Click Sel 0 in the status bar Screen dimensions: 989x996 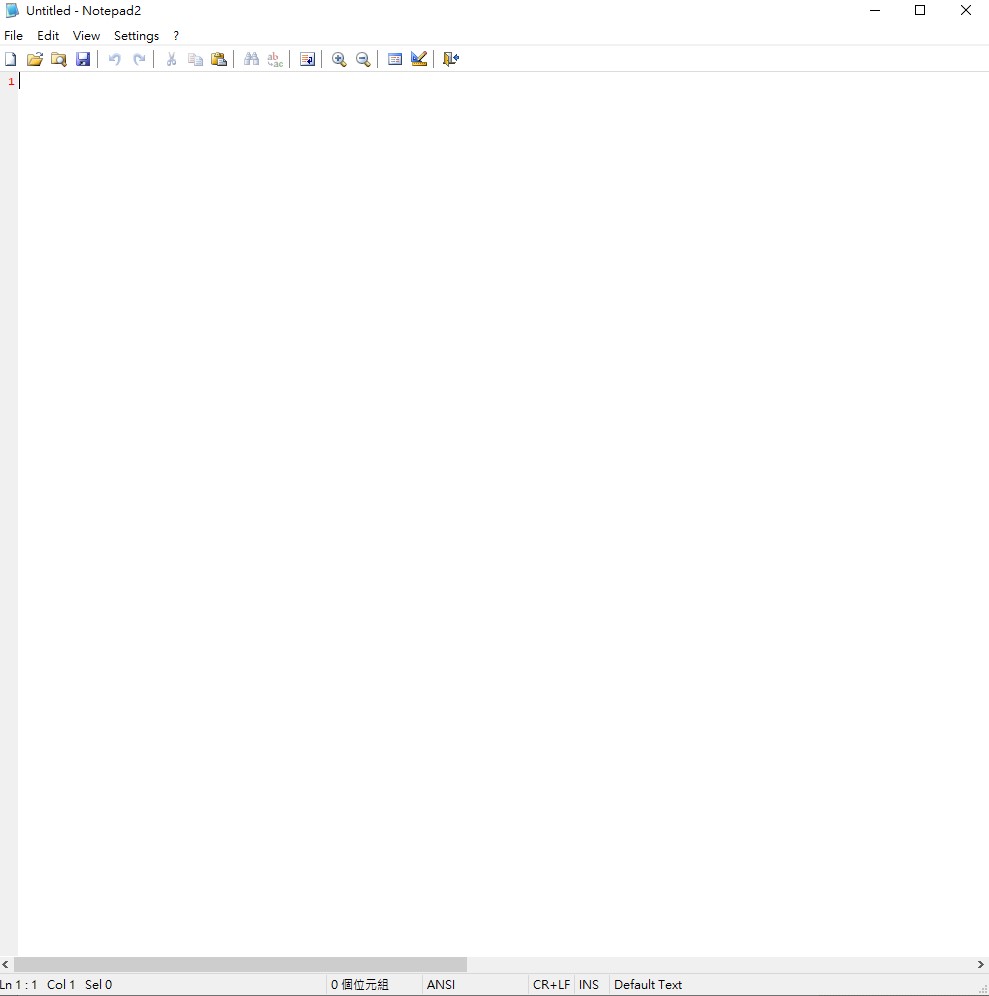98,985
